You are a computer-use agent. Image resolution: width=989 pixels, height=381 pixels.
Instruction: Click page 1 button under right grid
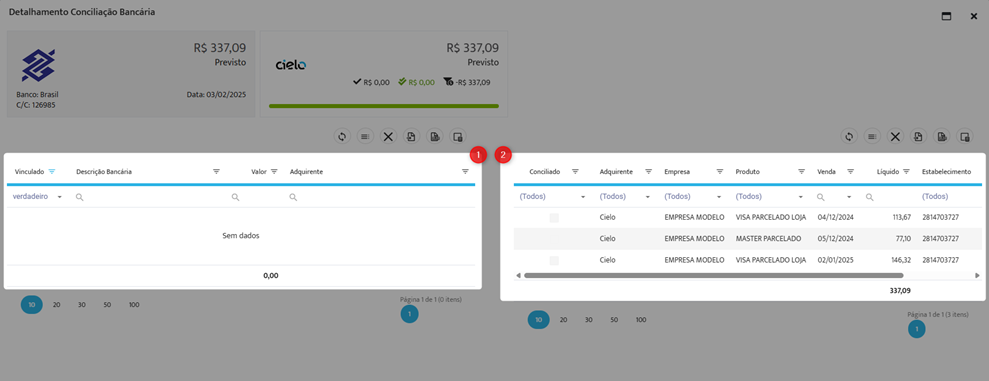(916, 329)
